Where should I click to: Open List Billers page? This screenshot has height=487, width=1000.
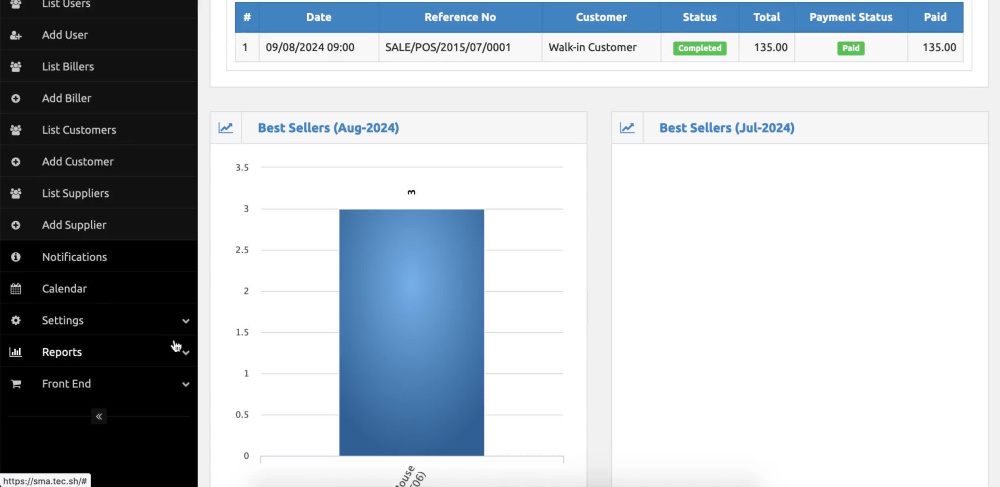(x=68, y=66)
